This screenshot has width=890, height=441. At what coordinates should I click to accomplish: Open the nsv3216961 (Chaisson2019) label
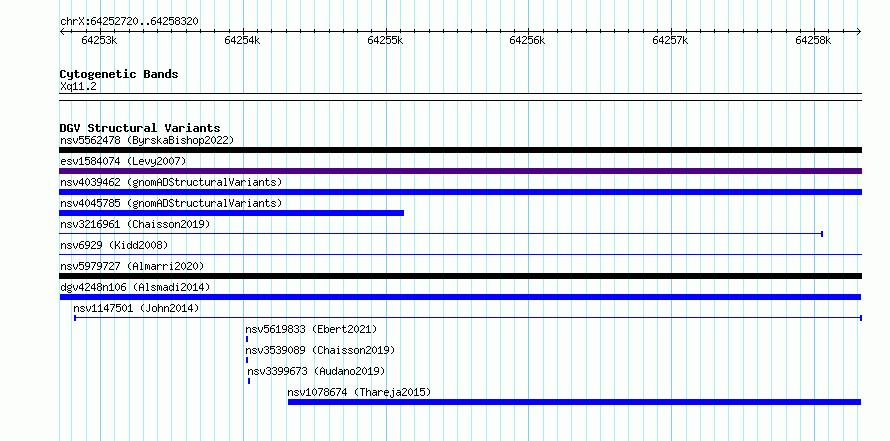pos(135,224)
